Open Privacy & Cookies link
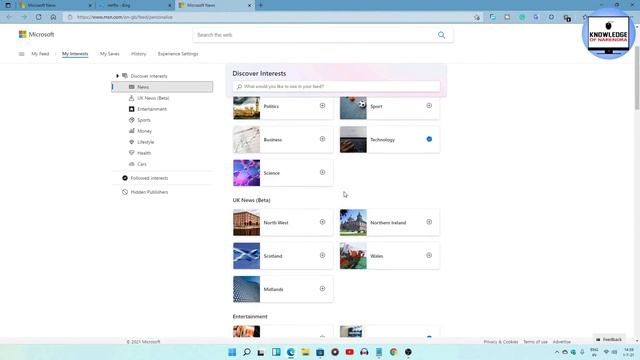The height and width of the screenshot is (360, 640). (x=501, y=342)
